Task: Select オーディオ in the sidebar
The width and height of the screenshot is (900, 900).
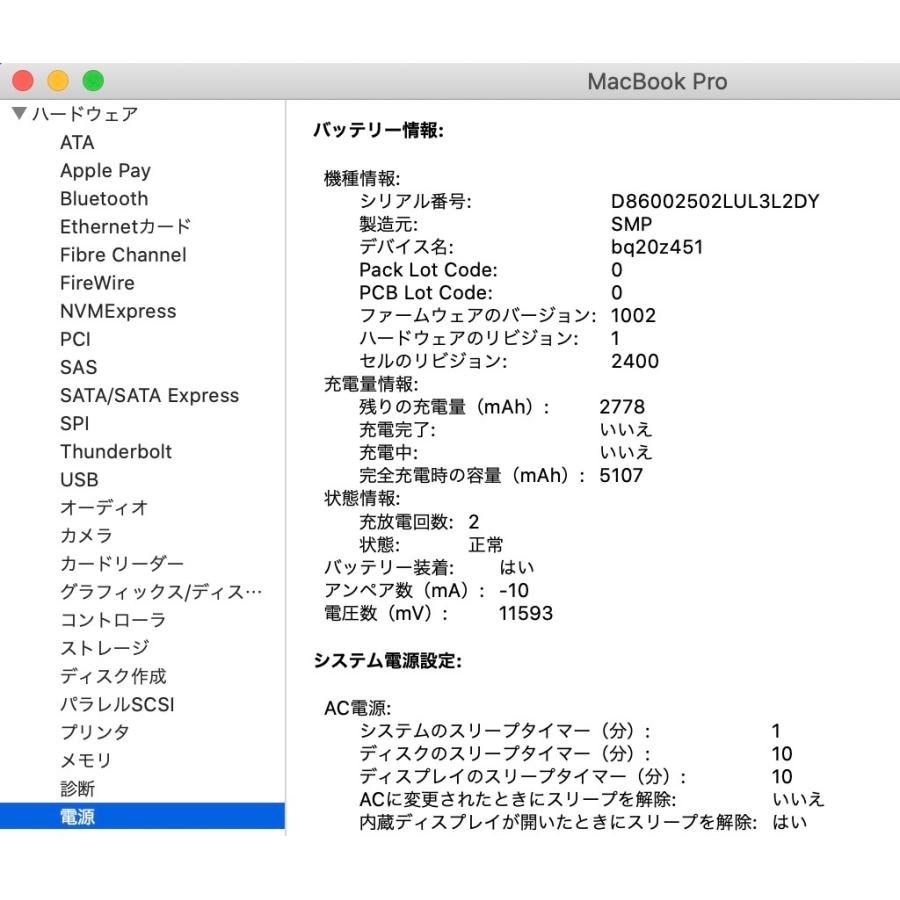Action: click(x=104, y=508)
